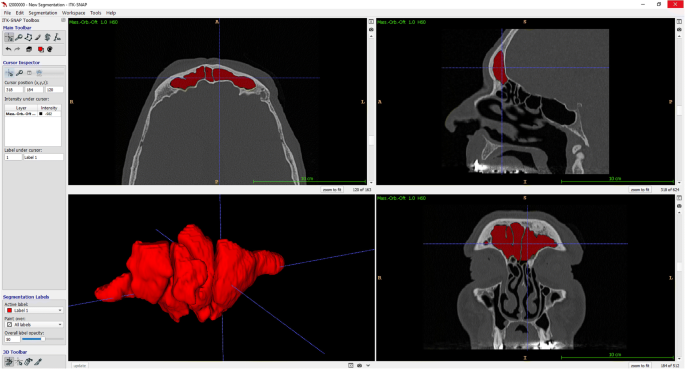Select the Polygon drawing tool
This screenshot has height=369, width=685.
28,38
